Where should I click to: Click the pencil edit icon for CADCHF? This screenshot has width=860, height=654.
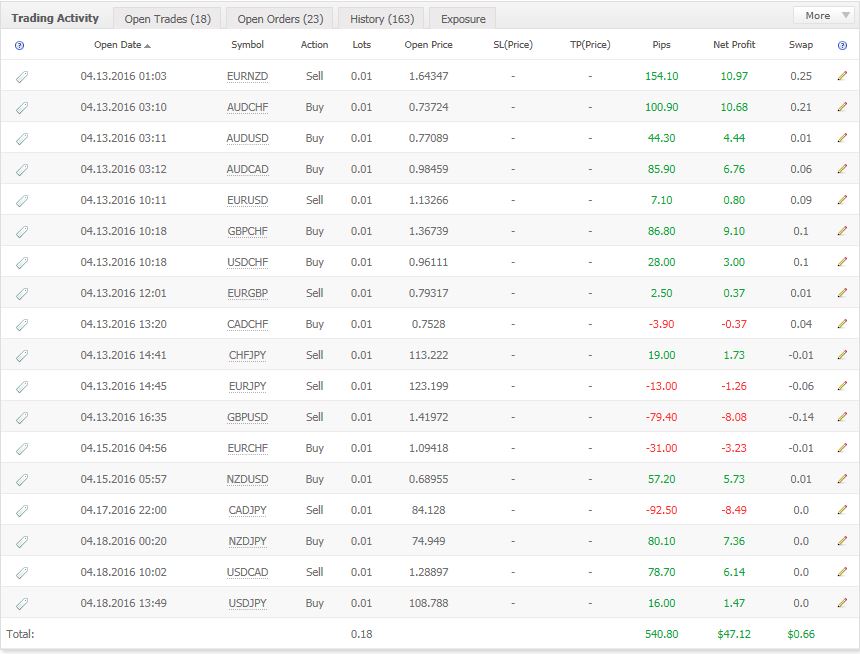(x=842, y=324)
